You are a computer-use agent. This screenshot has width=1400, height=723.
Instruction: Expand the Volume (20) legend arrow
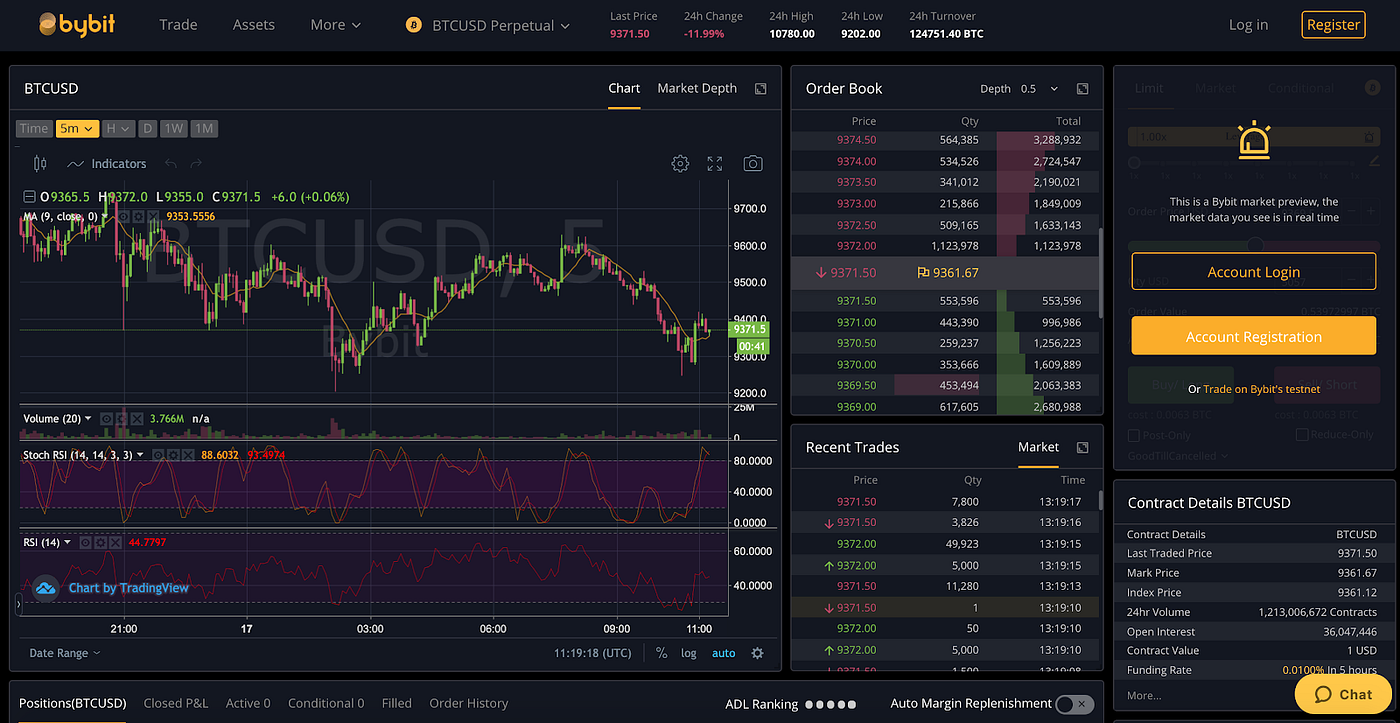(89, 418)
